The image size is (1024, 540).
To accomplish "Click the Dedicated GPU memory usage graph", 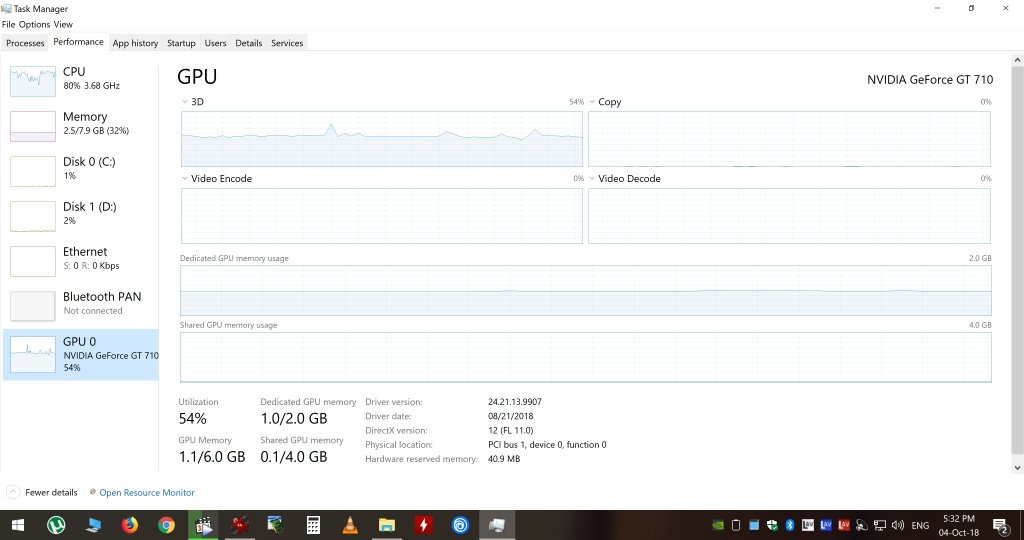I will pos(586,290).
